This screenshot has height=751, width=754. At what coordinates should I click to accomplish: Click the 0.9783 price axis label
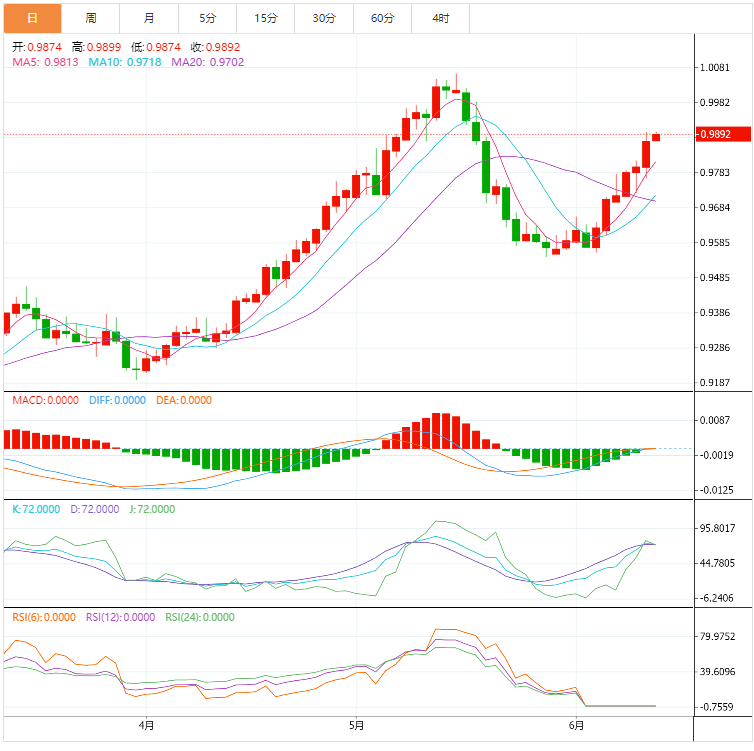click(715, 173)
